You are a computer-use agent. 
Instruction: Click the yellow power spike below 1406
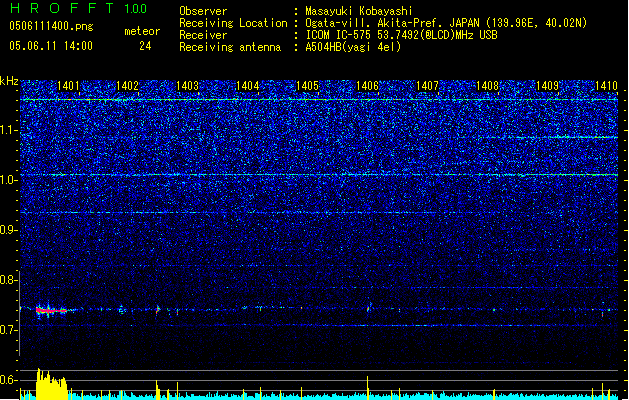[367, 388]
